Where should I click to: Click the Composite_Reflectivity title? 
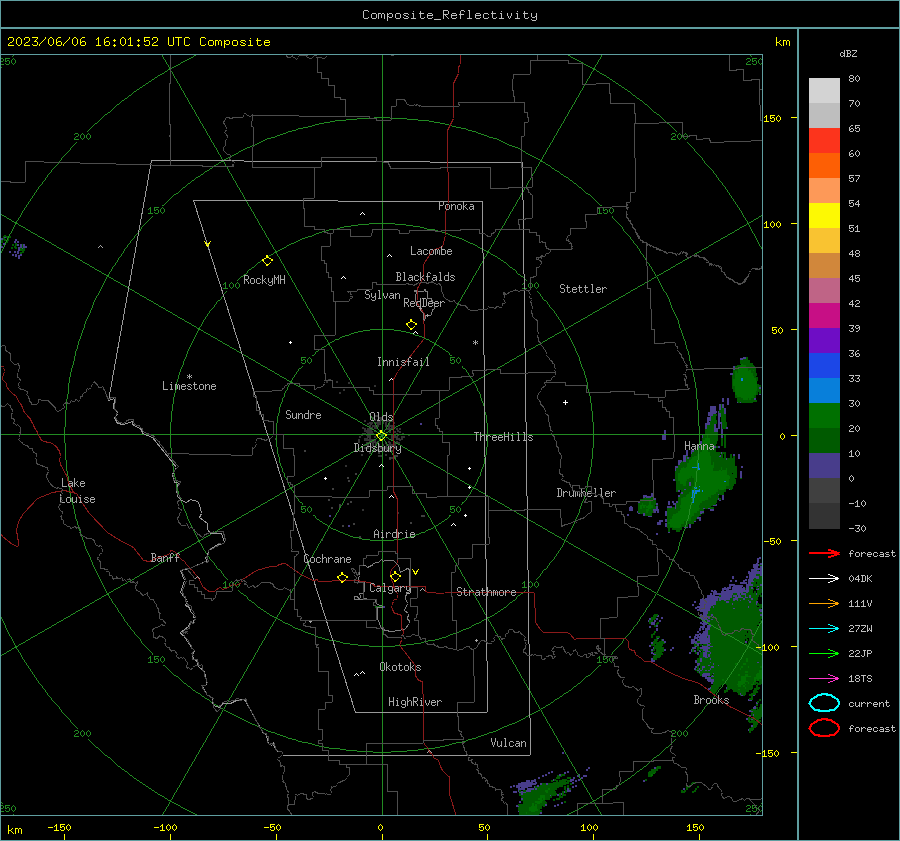click(x=449, y=15)
